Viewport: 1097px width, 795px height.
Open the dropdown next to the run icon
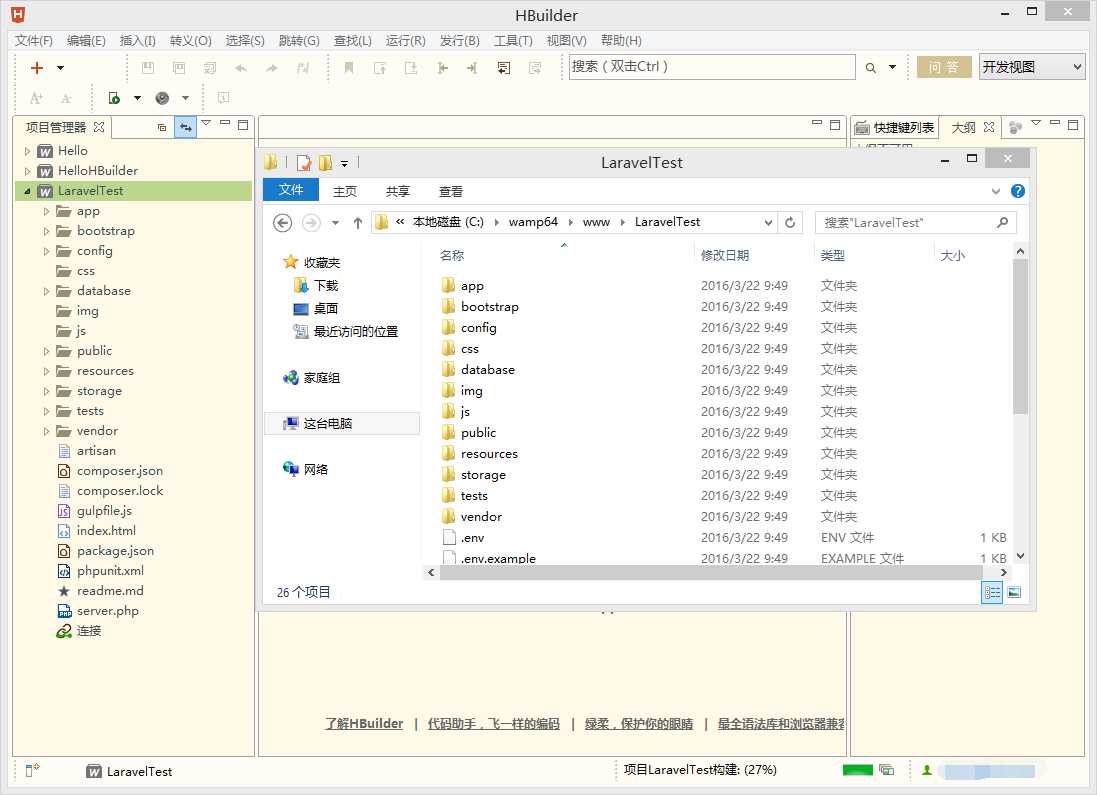(x=137, y=98)
